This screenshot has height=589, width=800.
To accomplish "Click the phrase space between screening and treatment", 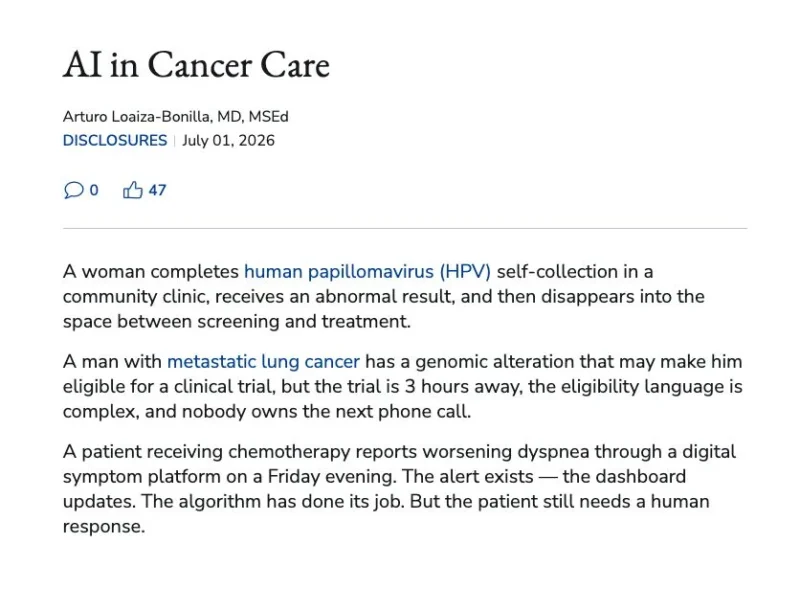I will [236, 322].
